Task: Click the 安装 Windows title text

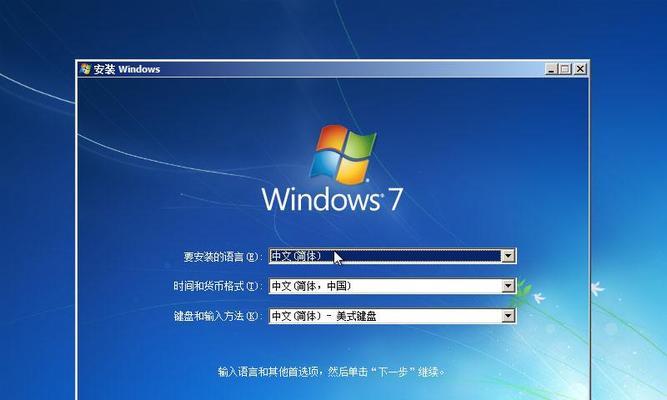Action: point(126,69)
